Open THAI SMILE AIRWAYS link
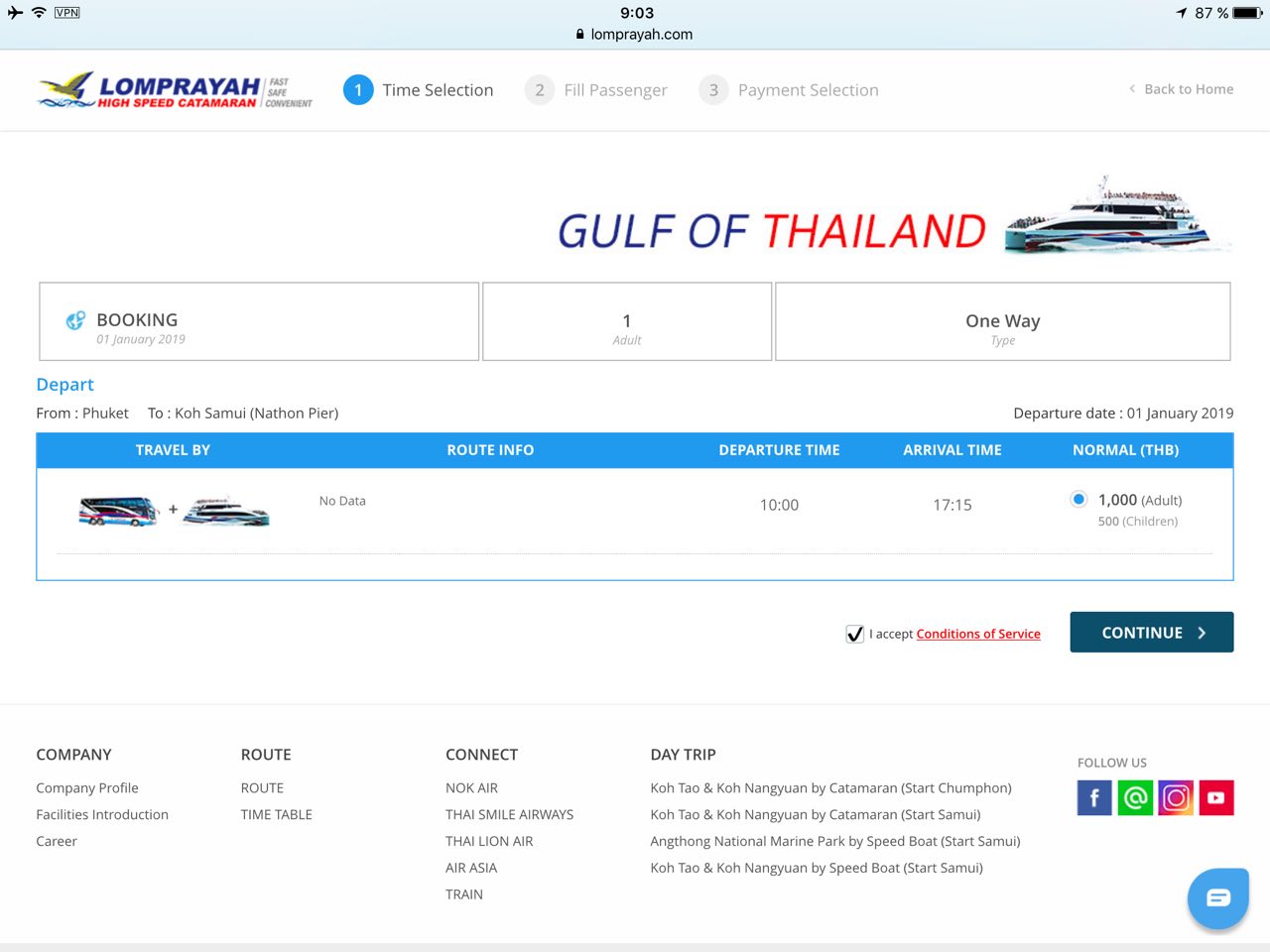Screen dimensions: 1270x952 (510, 814)
